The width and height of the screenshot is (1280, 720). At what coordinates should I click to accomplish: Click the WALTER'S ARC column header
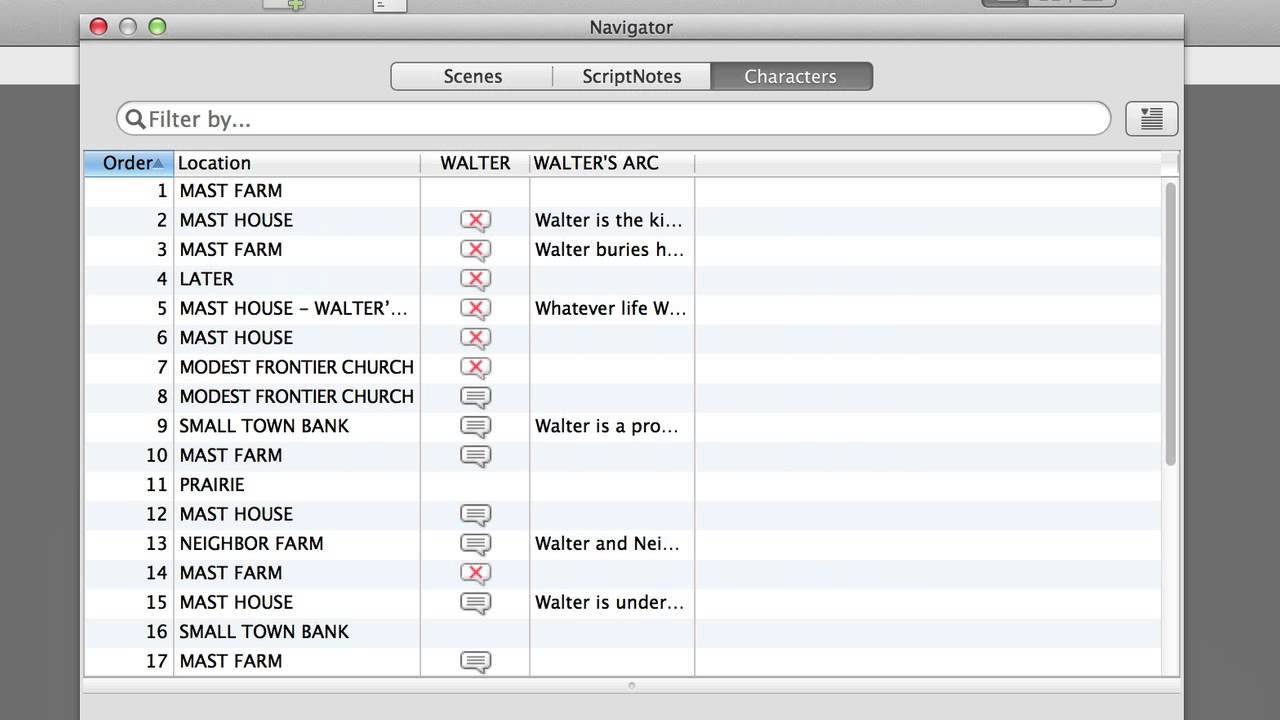tap(612, 163)
